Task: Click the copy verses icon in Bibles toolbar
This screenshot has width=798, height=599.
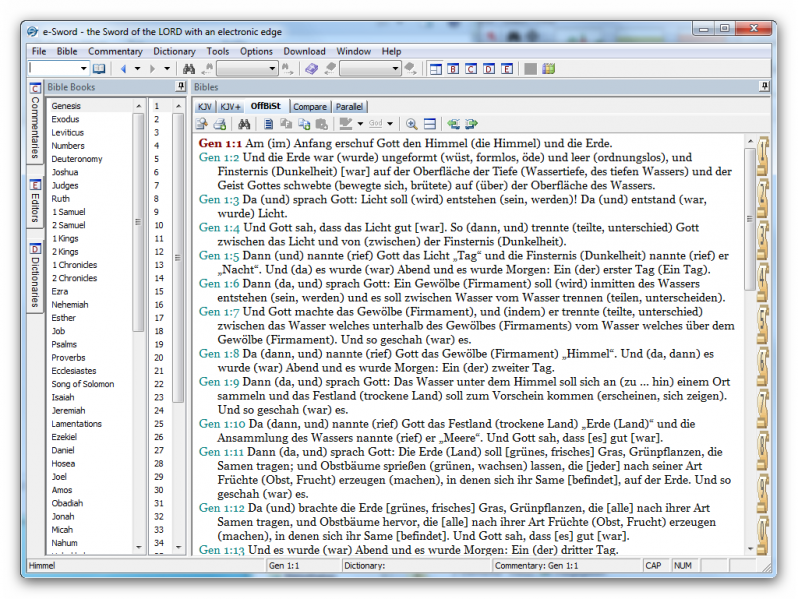Action: coord(286,124)
